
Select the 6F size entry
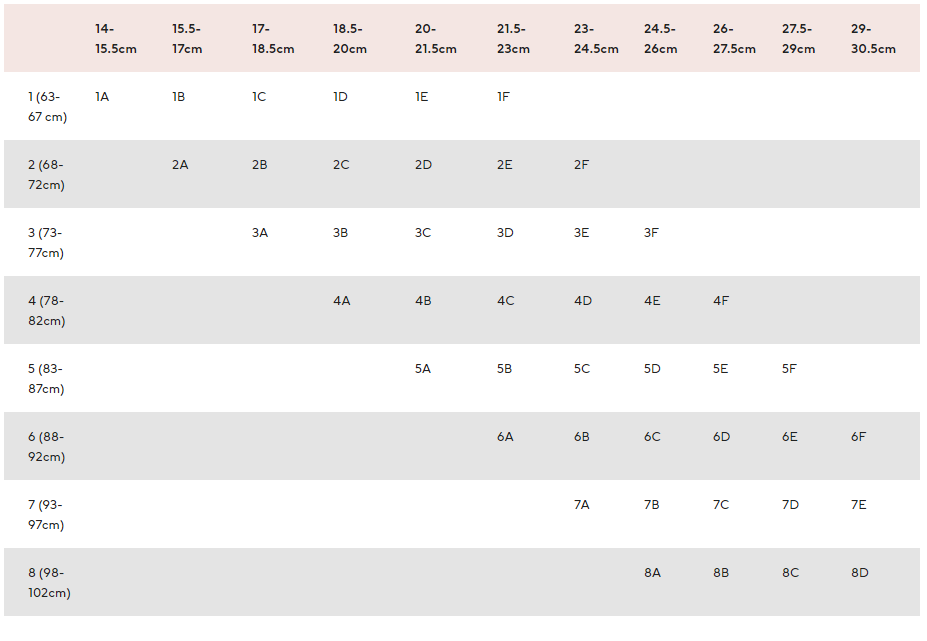(x=858, y=437)
